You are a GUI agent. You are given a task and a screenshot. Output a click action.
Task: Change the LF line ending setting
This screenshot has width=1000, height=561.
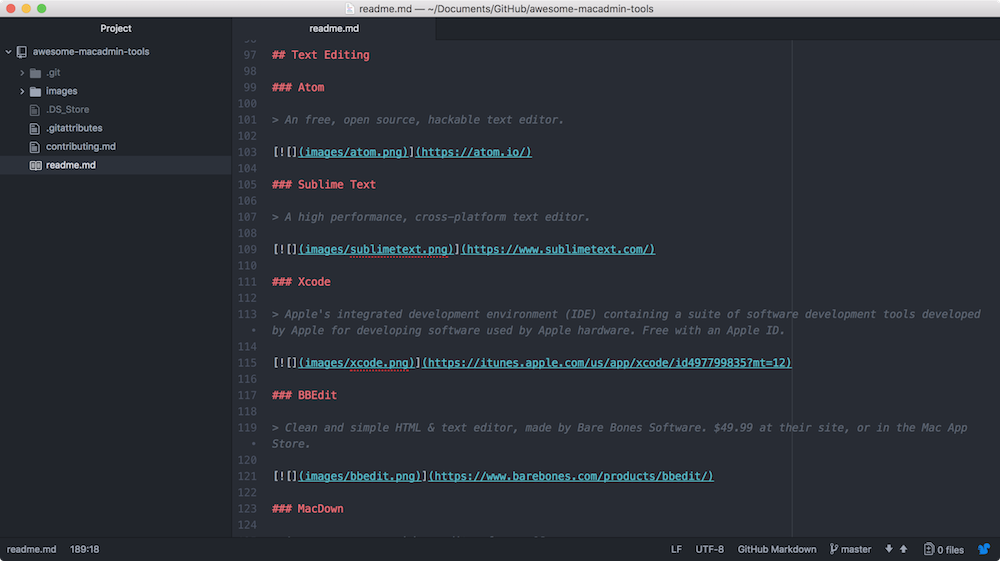tap(676, 549)
